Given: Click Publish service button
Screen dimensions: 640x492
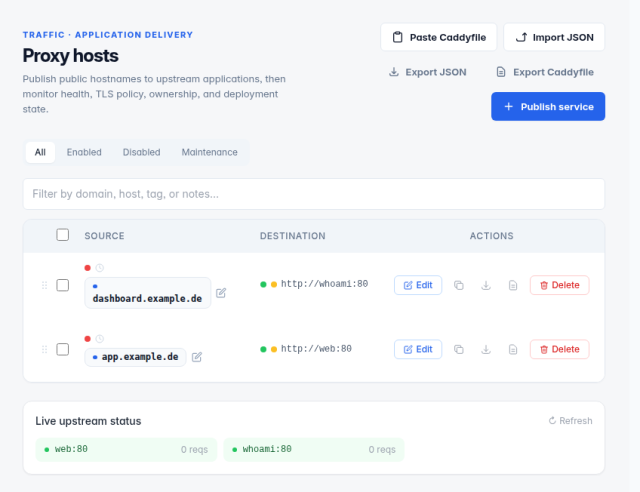Looking at the screenshot, I should 548,107.
